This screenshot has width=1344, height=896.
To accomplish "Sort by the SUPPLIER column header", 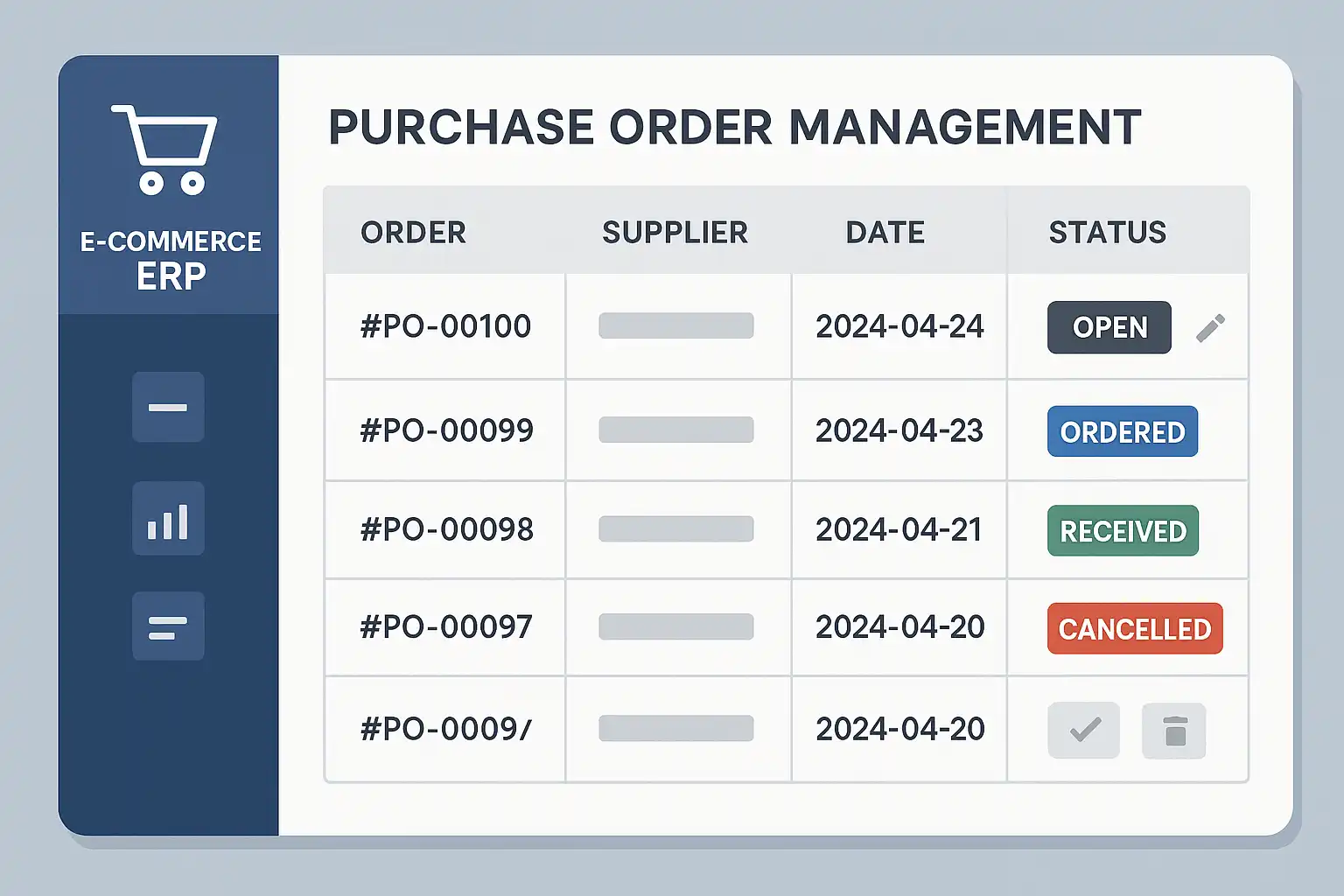I will 675,233.
